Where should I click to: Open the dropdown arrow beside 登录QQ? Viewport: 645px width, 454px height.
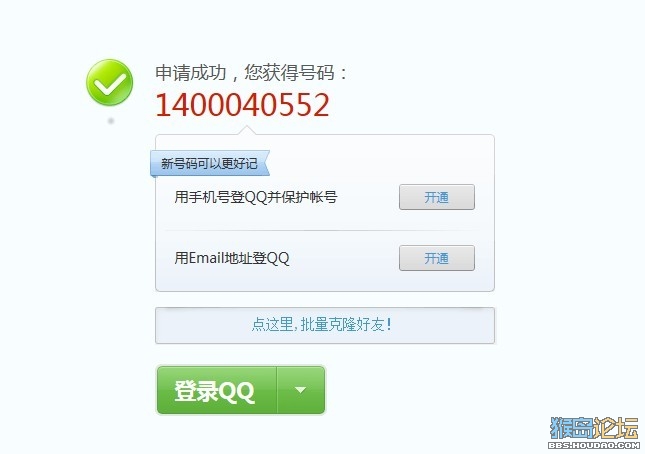(x=301, y=389)
